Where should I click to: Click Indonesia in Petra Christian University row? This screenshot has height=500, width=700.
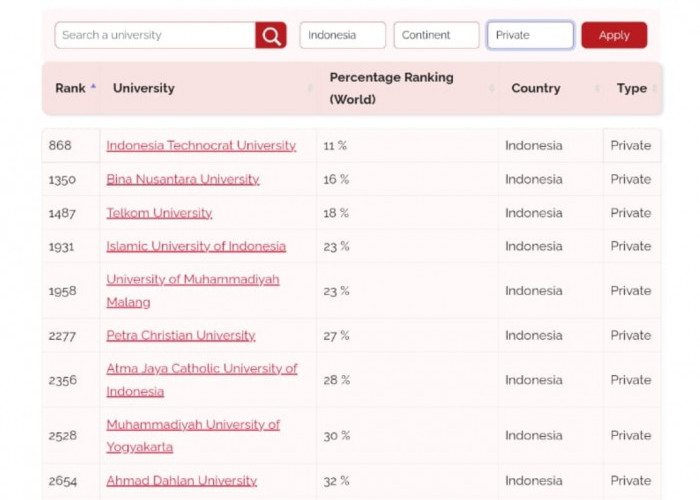533,336
